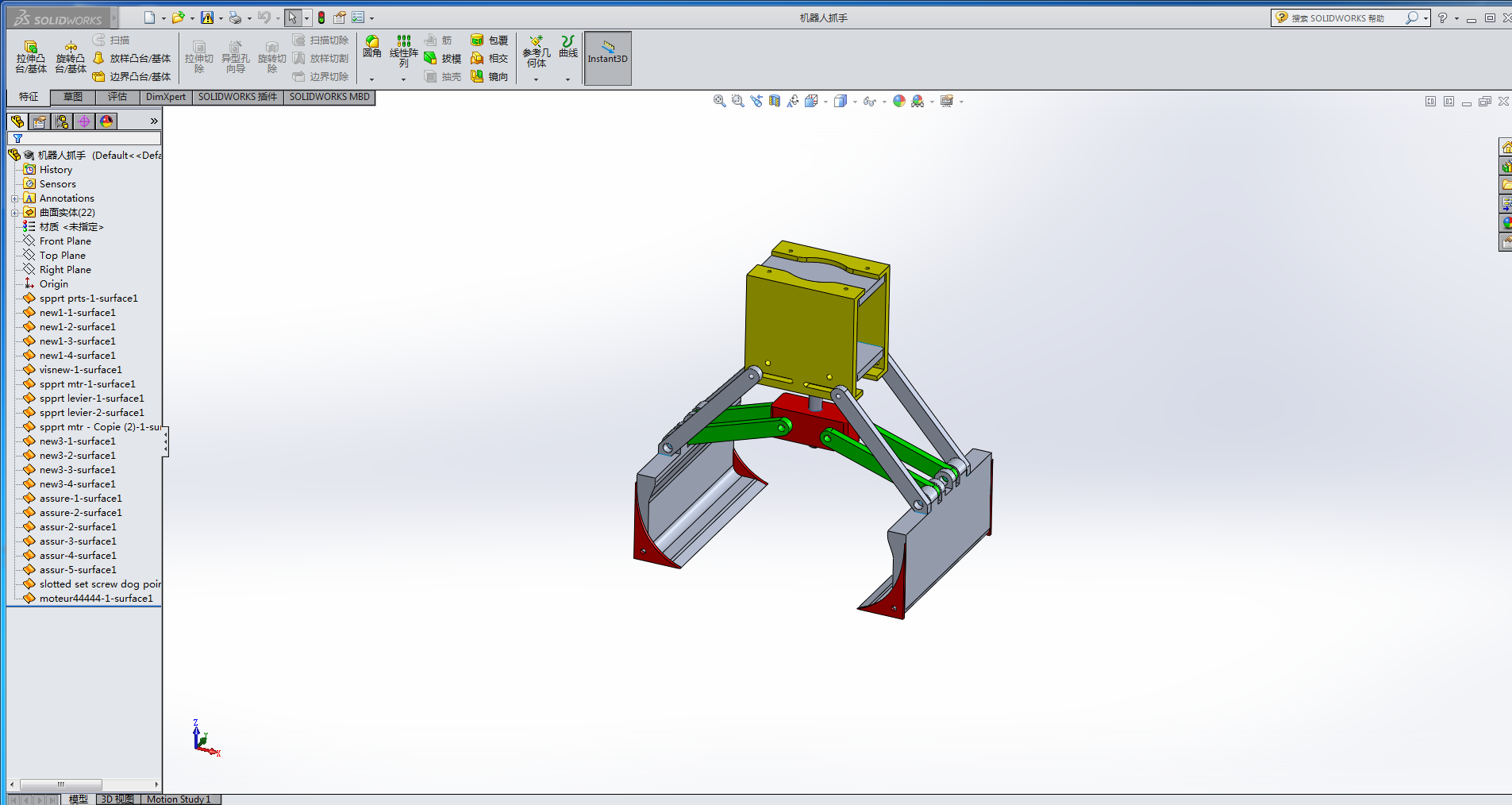Open the 参考几何体 reference geometry dropdown
Screen dimensions: 1512x805
536,79
